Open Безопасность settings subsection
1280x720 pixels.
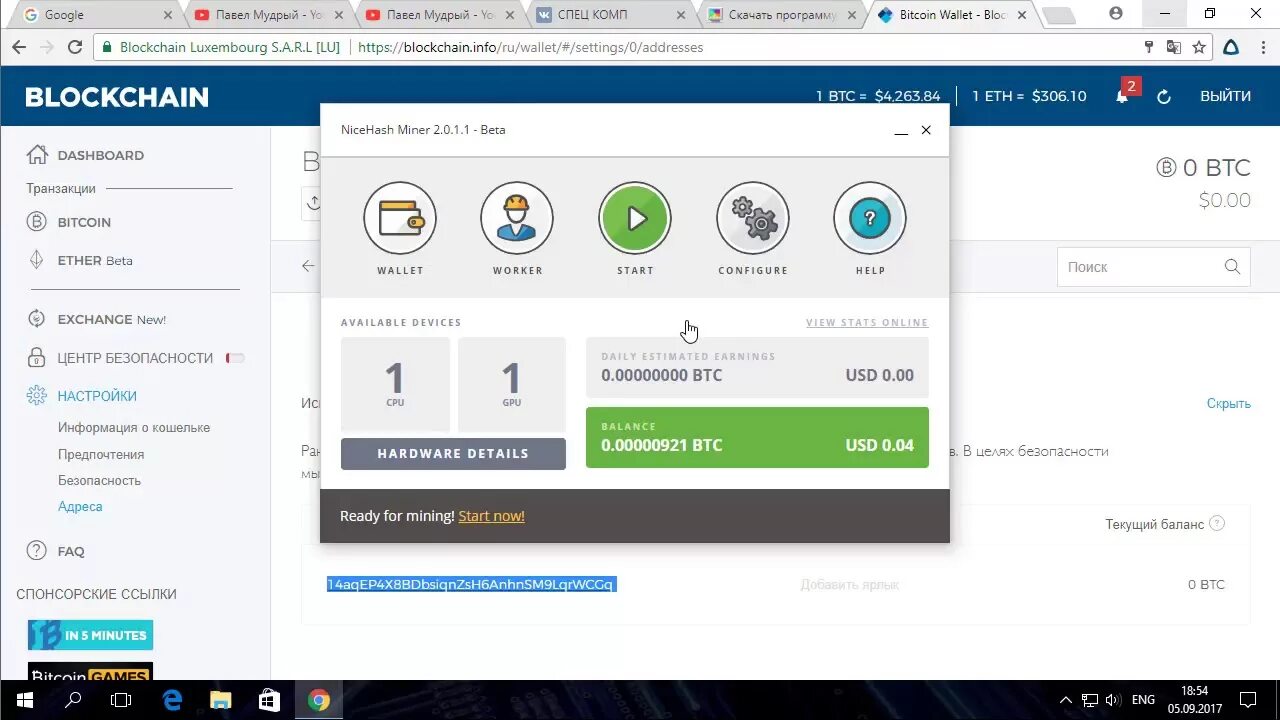pyautogui.click(x=99, y=480)
